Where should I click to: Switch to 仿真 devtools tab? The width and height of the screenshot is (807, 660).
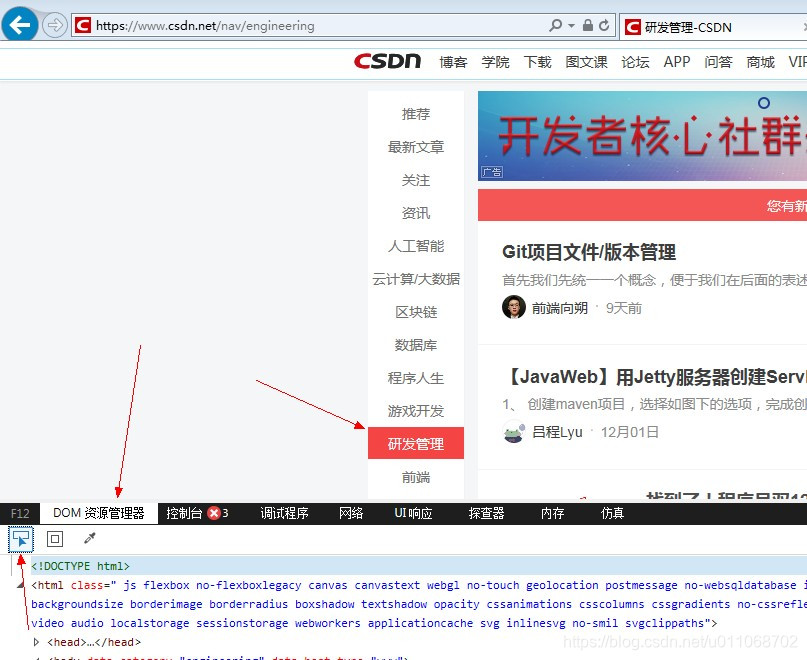(x=612, y=513)
